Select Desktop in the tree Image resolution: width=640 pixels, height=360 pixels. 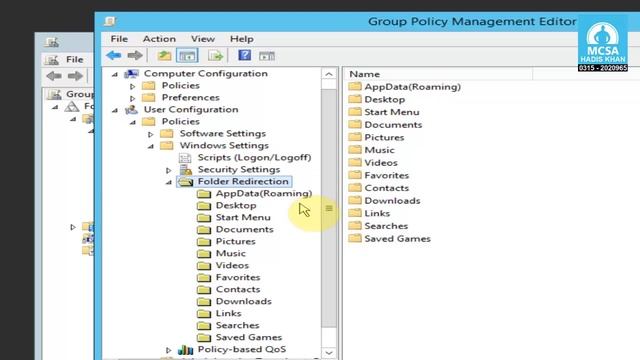(x=236, y=205)
